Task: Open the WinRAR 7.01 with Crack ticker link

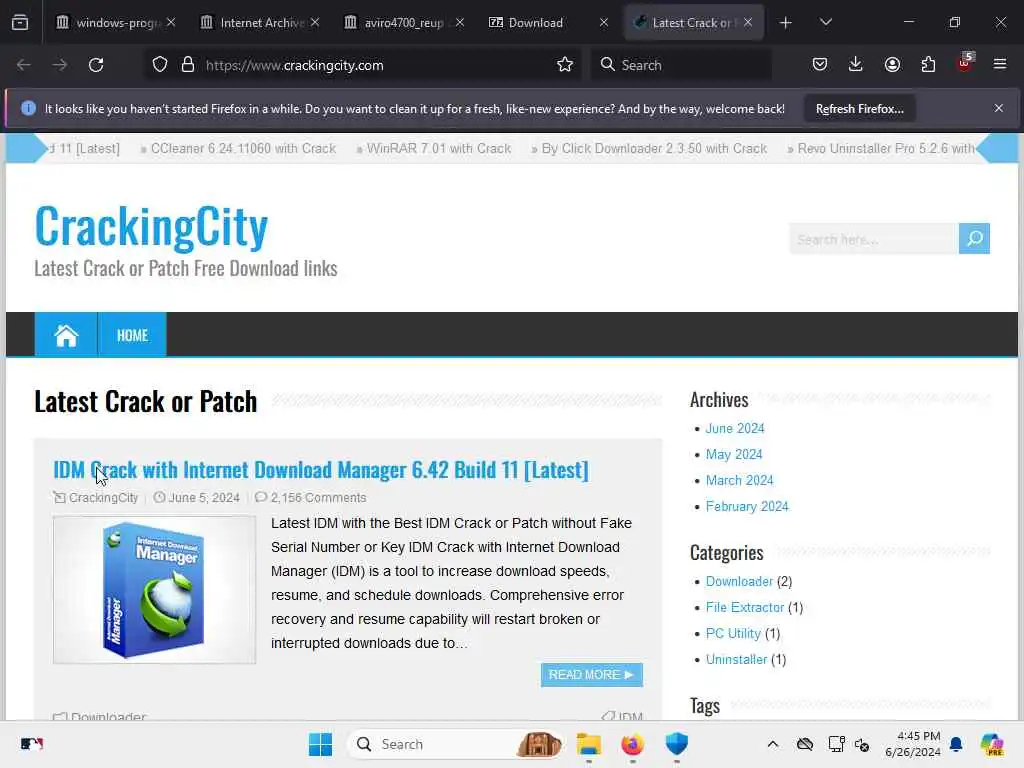Action: tap(439, 149)
